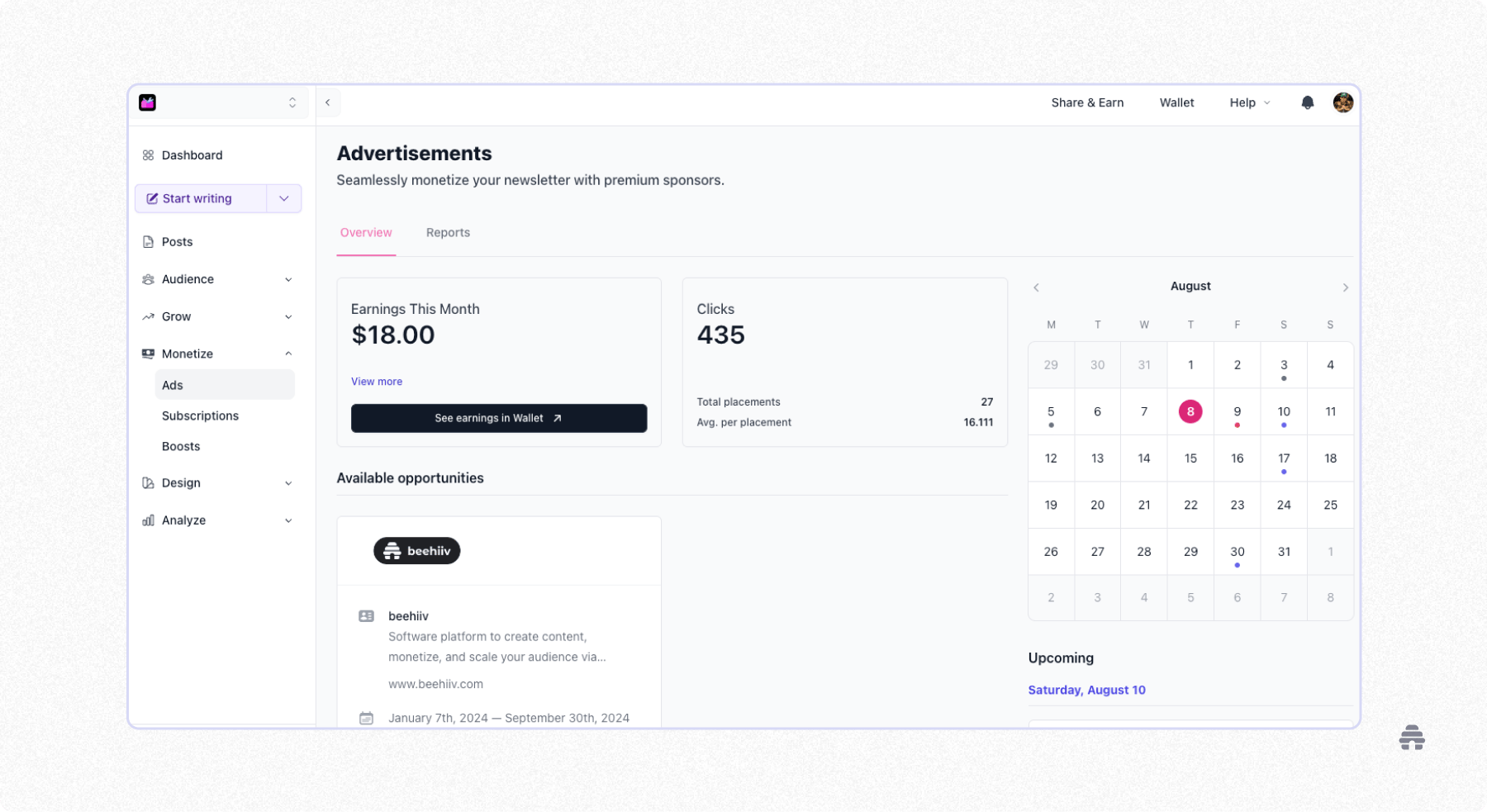Select the Monetize card icon
This screenshot has height=812, width=1487.
click(148, 354)
